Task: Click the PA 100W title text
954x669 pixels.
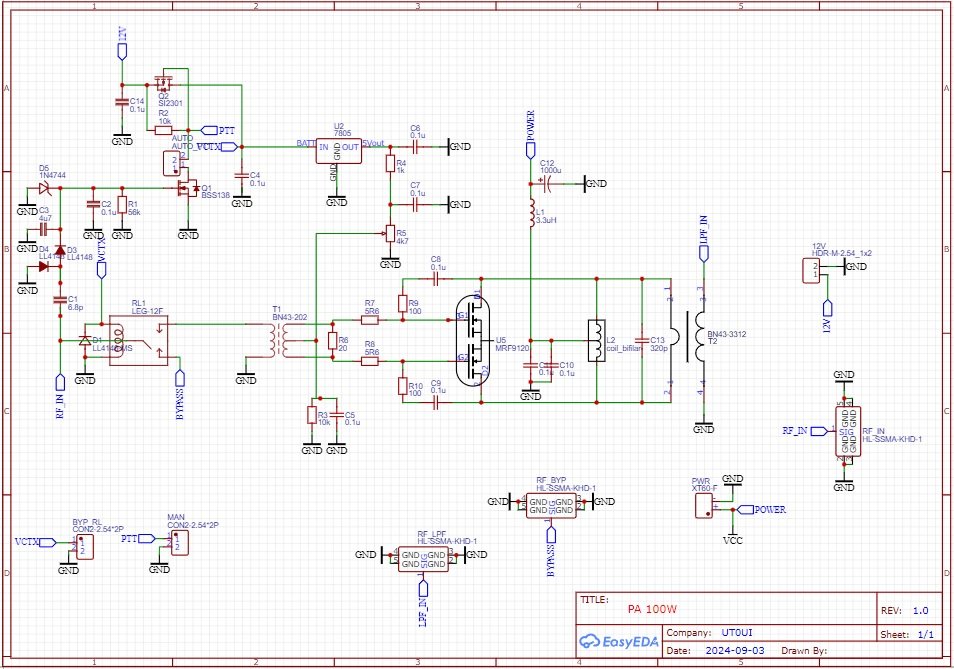Action: [652, 609]
